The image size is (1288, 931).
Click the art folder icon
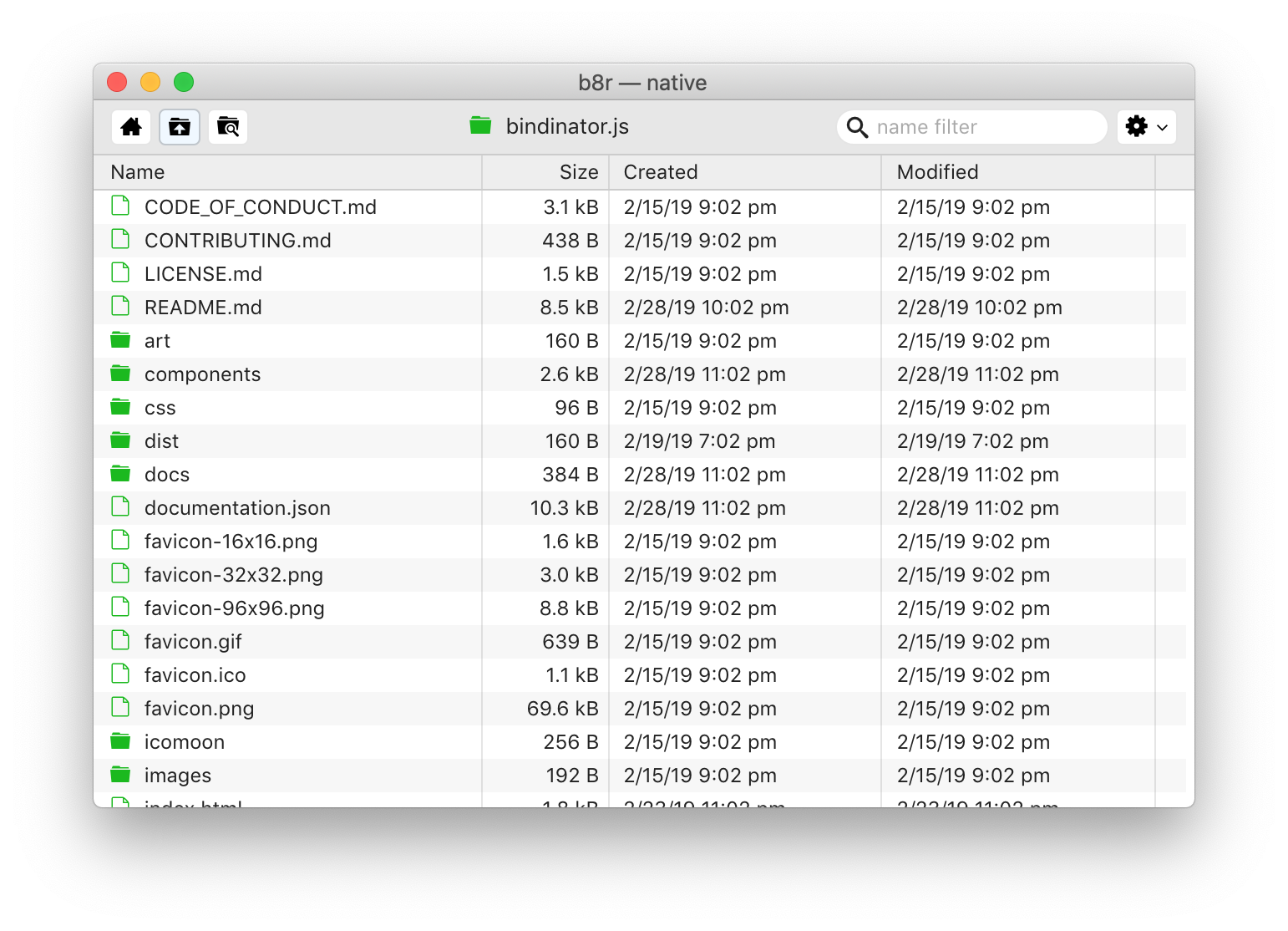(120, 339)
